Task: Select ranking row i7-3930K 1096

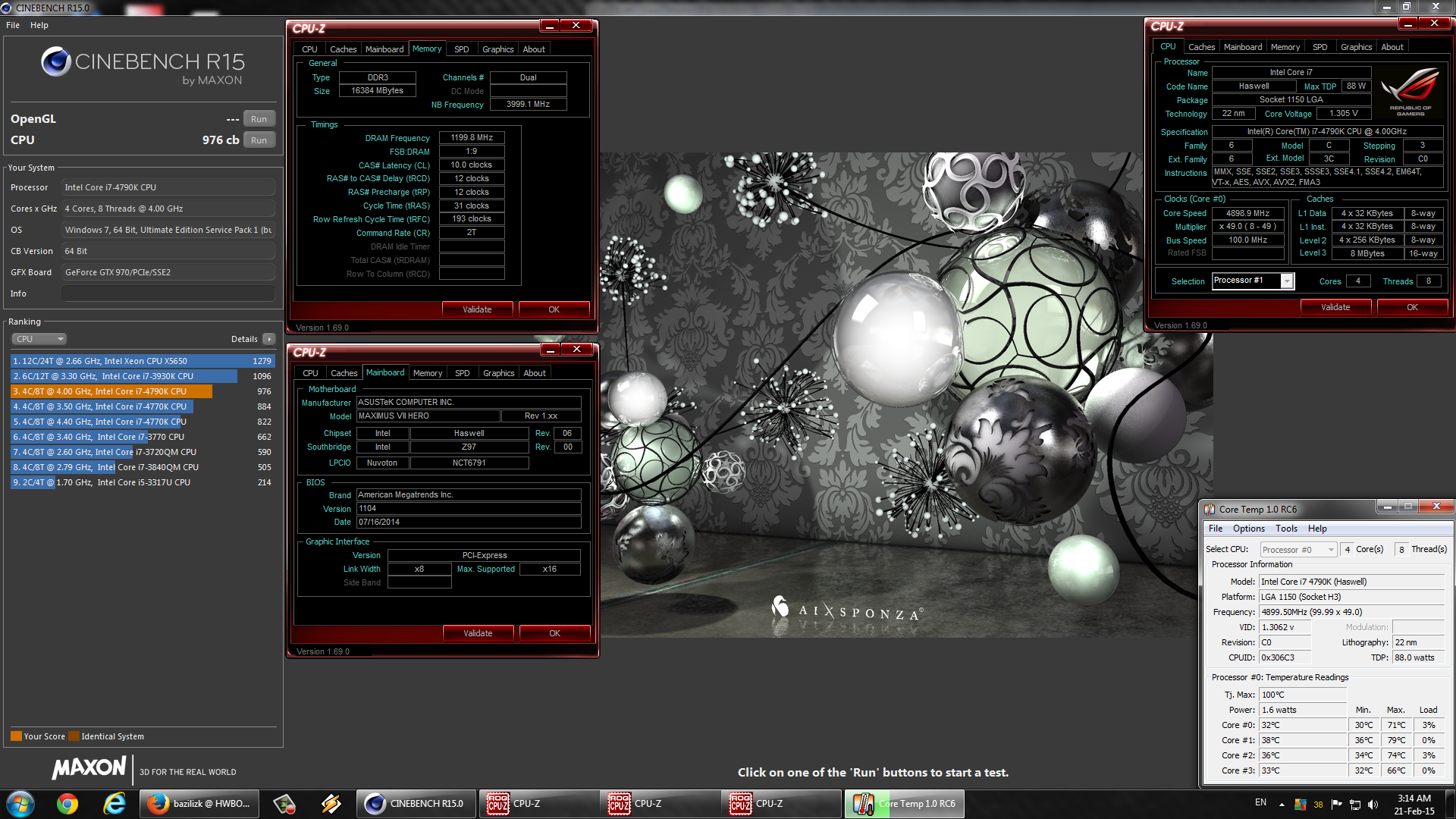Action: [142, 376]
